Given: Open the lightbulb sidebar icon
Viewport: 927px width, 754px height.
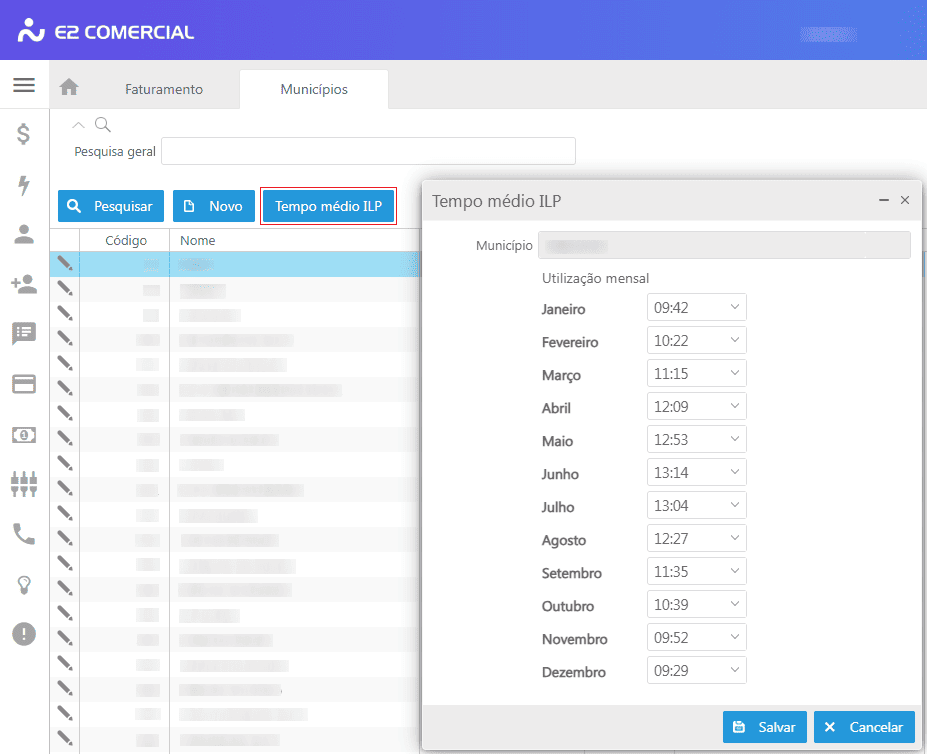Looking at the screenshot, I should tap(24, 585).
